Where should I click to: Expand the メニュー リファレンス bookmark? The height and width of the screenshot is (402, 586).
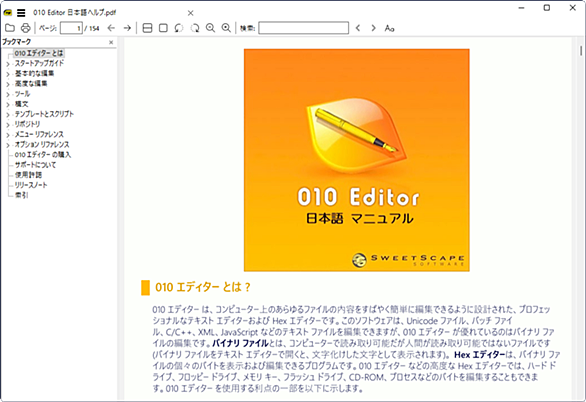tap(8, 135)
